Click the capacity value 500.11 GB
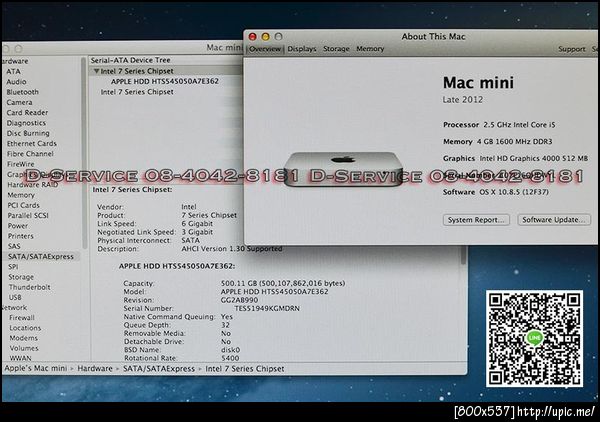This screenshot has width=600, height=422. point(283,284)
